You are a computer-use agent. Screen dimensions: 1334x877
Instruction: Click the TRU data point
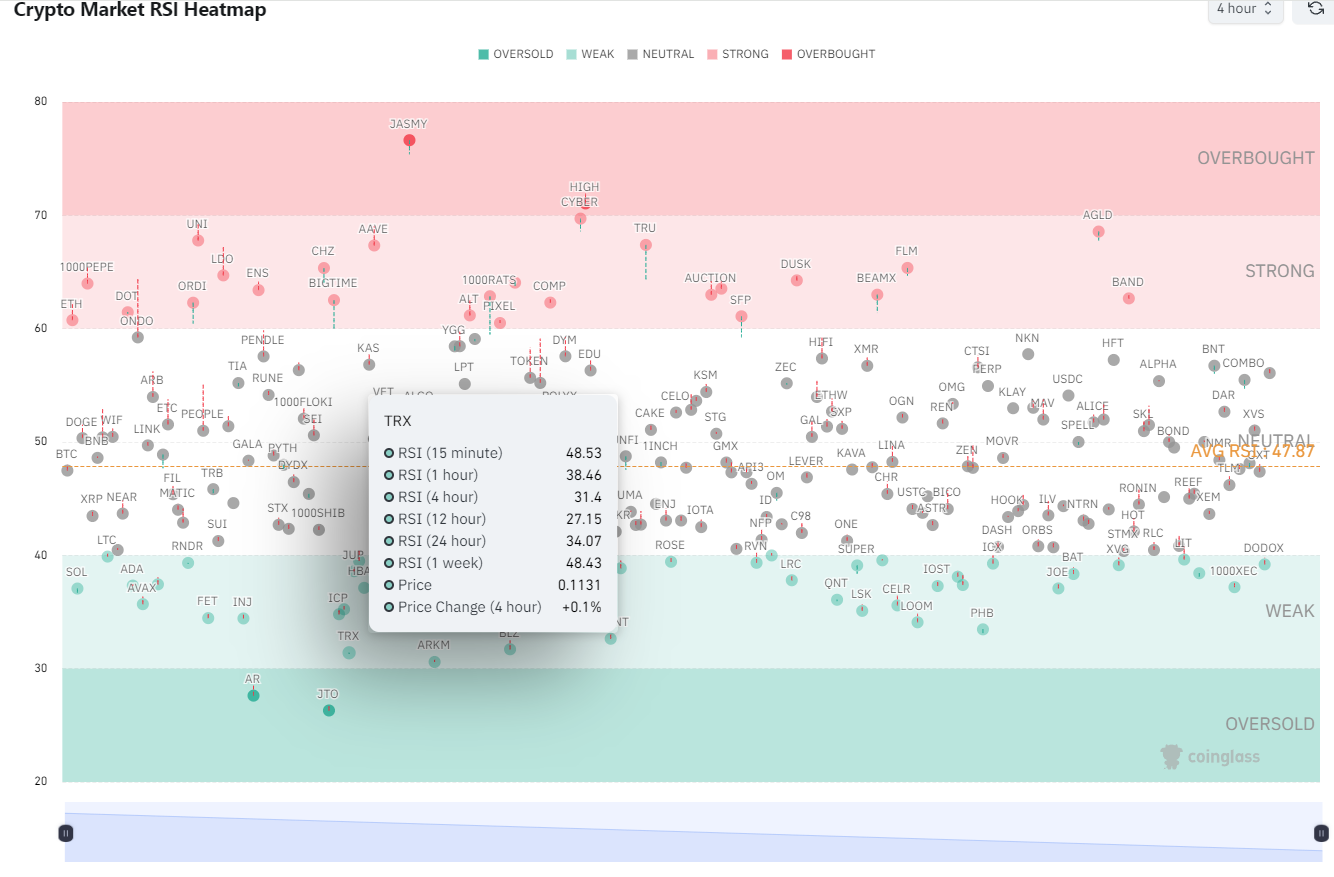646,245
